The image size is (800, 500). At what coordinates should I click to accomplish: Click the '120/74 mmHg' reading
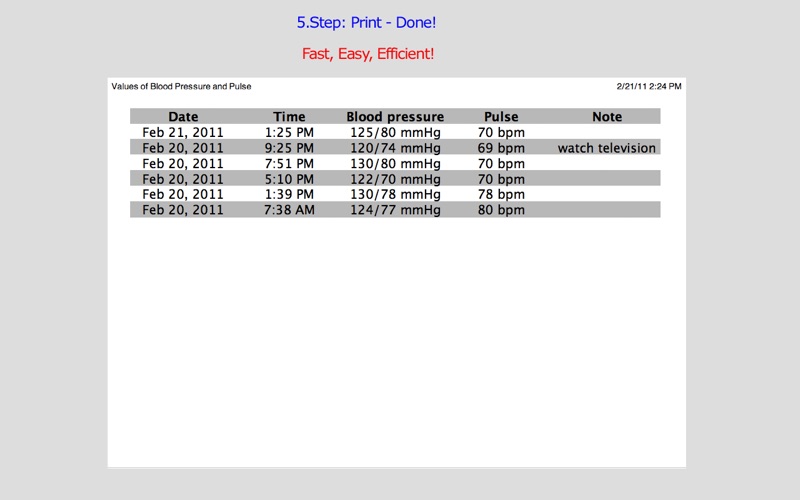(395, 148)
